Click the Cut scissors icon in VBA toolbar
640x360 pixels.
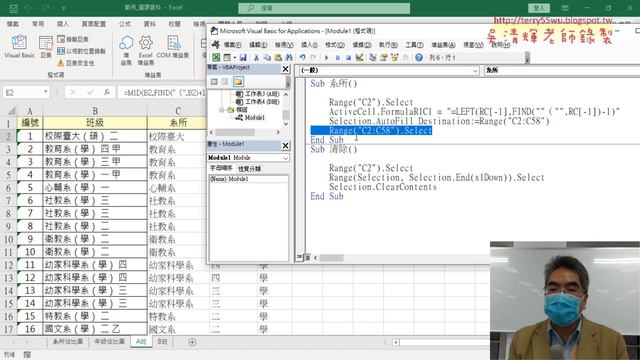click(x=256, y=58)
